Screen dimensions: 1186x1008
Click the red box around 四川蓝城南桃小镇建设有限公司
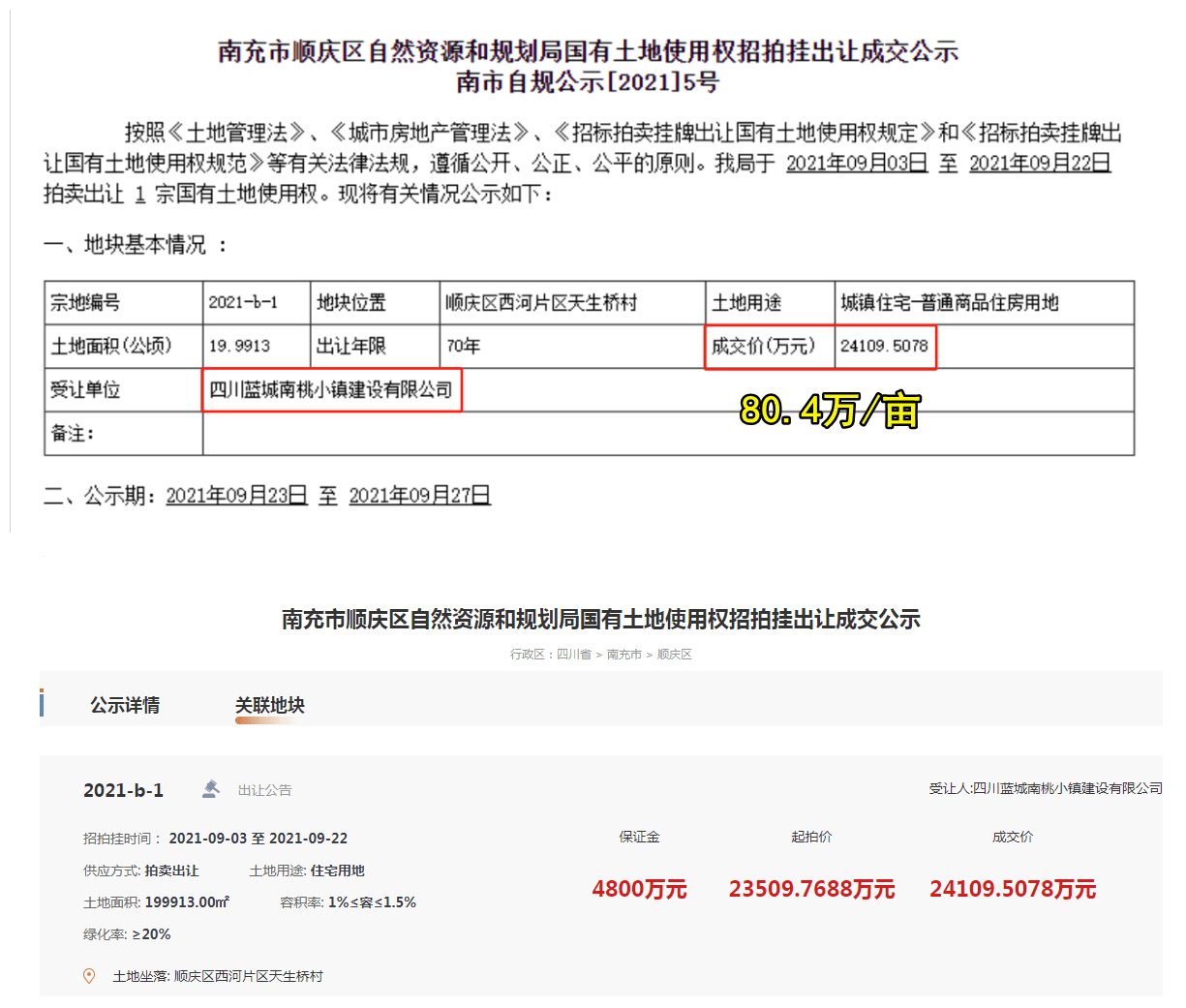[x=332, y=390]
